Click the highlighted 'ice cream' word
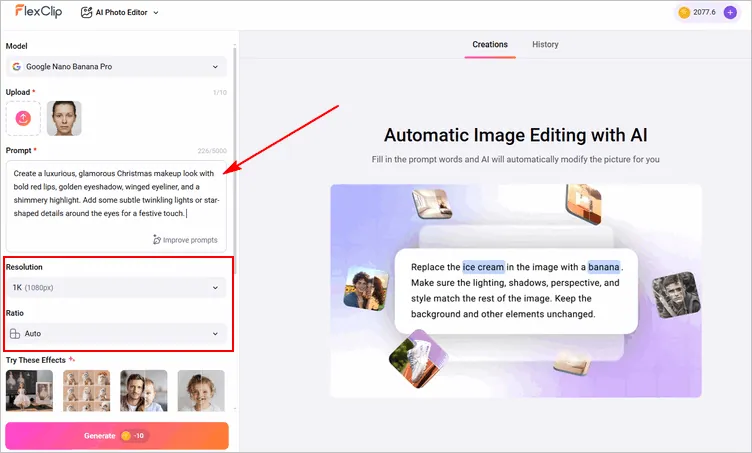The height and width of the screenshot is (453, 752). (x=483, y=267)
